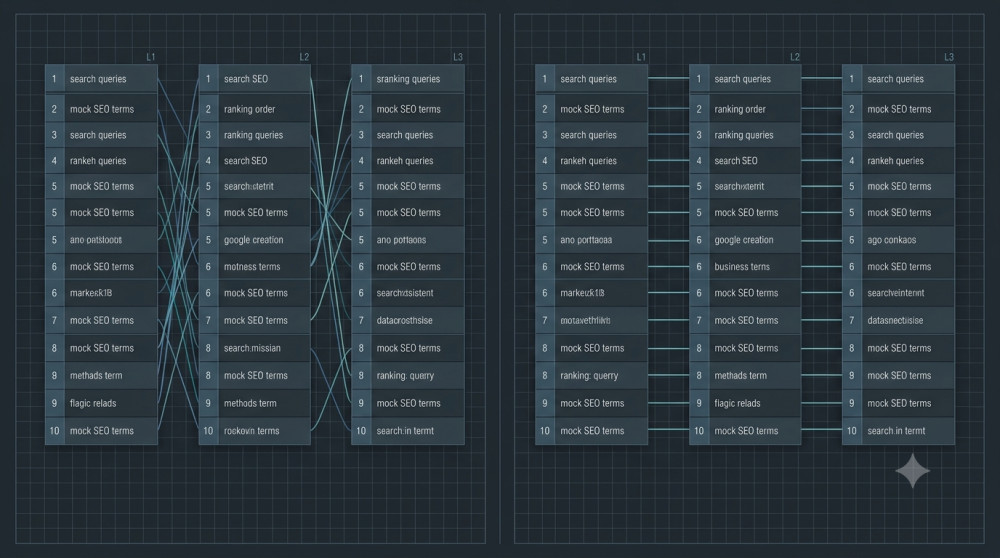Viewport: 1000px width, 558px height.
Task: Select the "motness terms" row
Action: (x=254, y=267)
